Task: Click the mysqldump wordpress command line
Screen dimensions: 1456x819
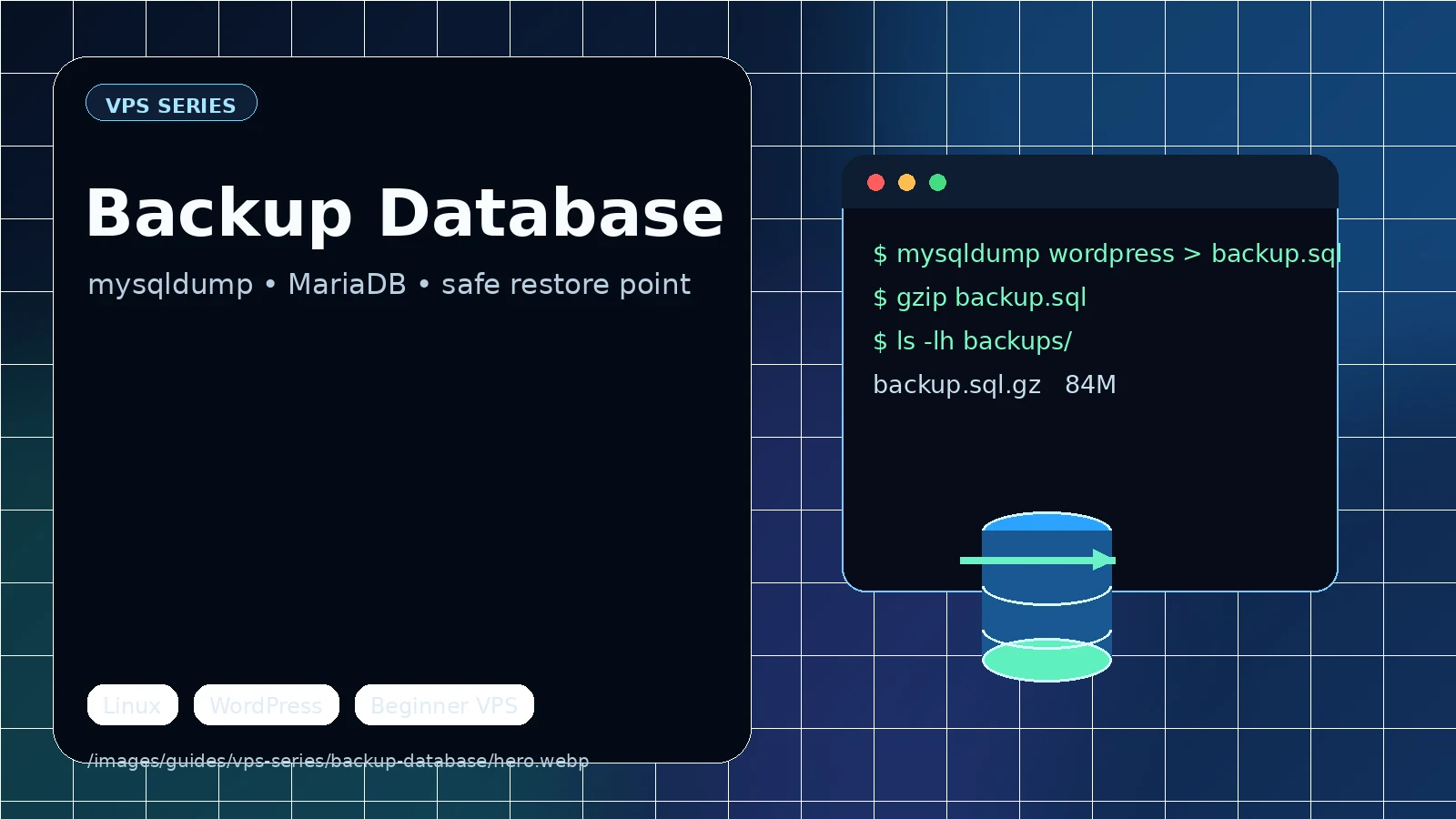Action: point(1107,254)
